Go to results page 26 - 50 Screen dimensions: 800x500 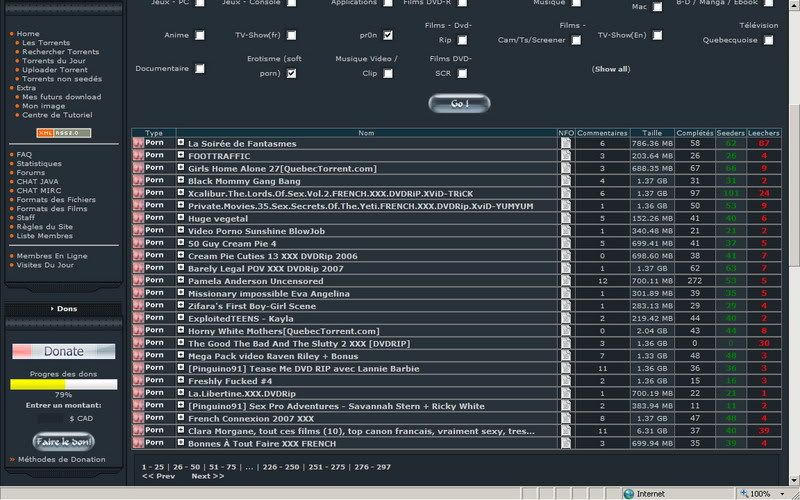pyautogui.click(x=187, y=467)
